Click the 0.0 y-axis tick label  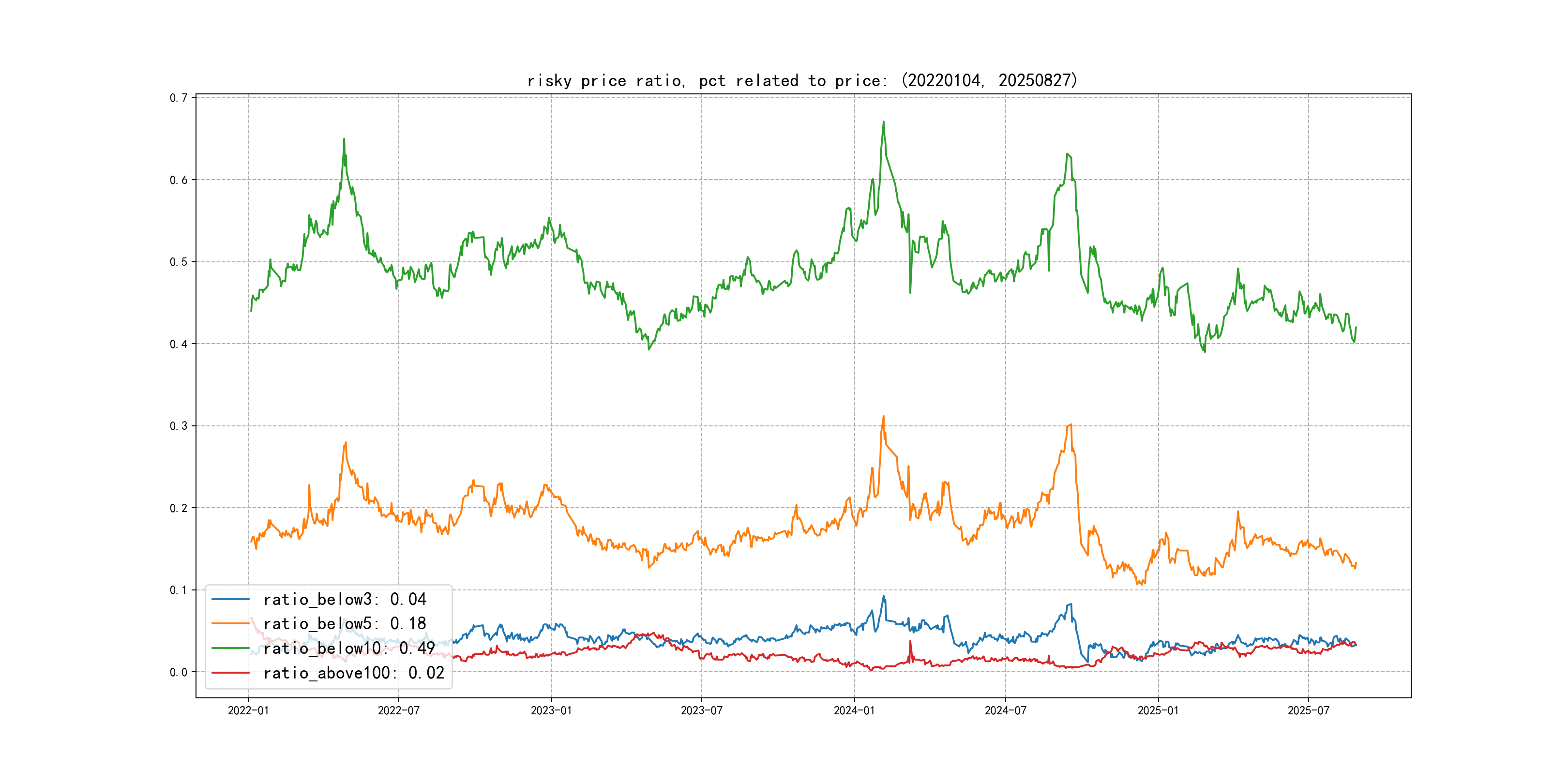179,673
